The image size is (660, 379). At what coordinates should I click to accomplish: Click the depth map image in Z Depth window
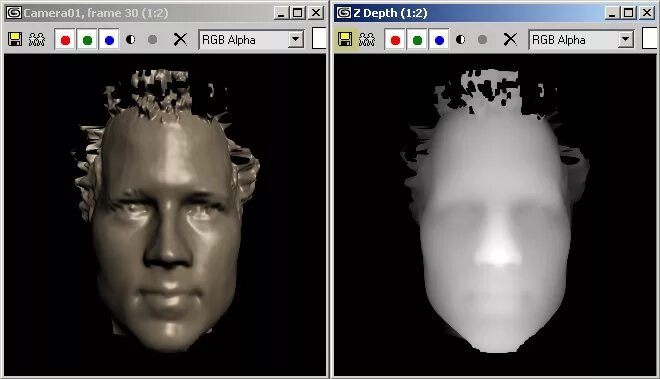pos(495,214)
